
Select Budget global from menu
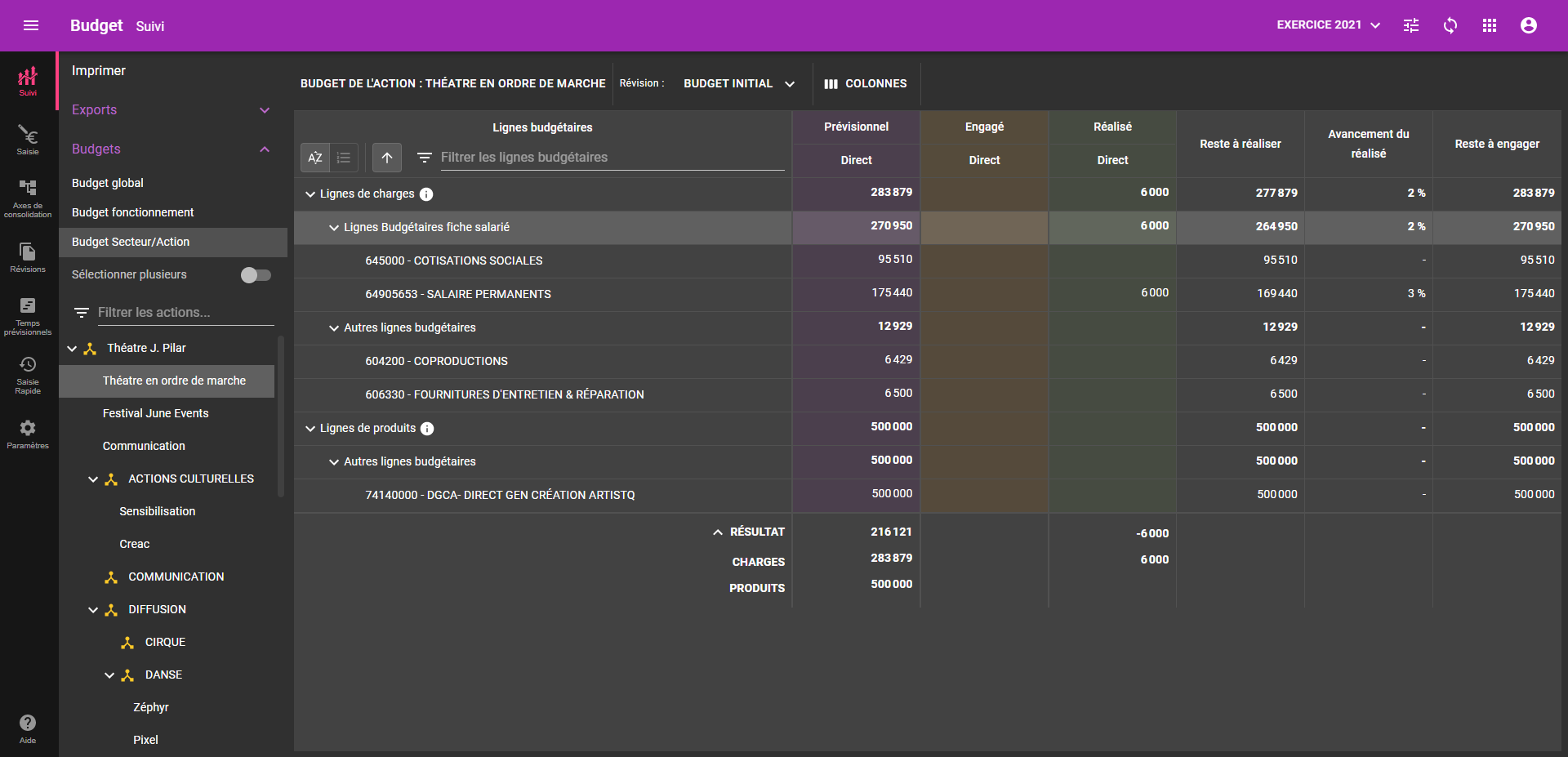pos(107,183)
